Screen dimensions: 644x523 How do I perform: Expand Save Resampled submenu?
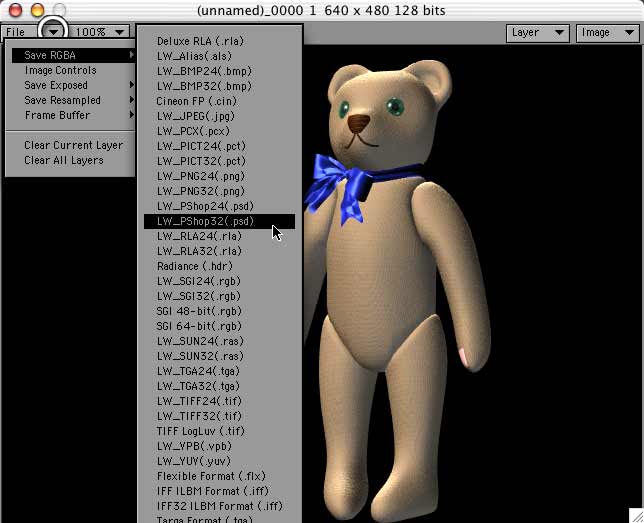[x=73, y=100]
